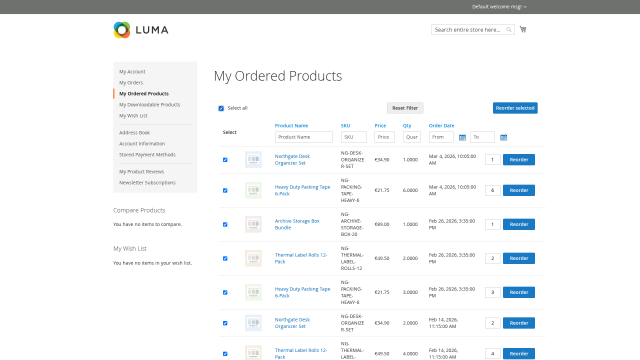Open Stored Payment Methods in sidebar
Screen dimensions: 640x360
(147, 155)
